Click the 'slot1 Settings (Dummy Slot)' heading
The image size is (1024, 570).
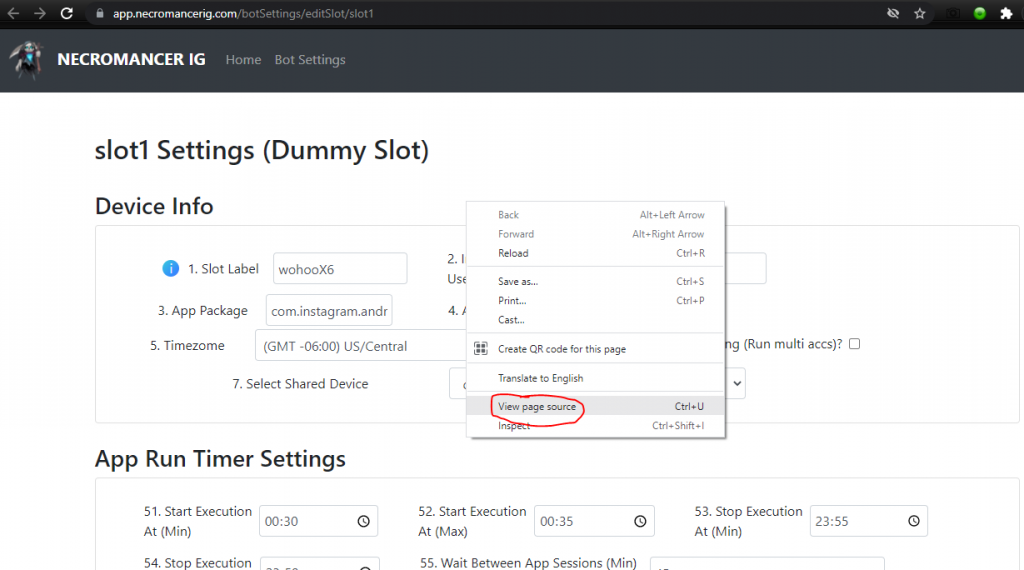point(262,150)
